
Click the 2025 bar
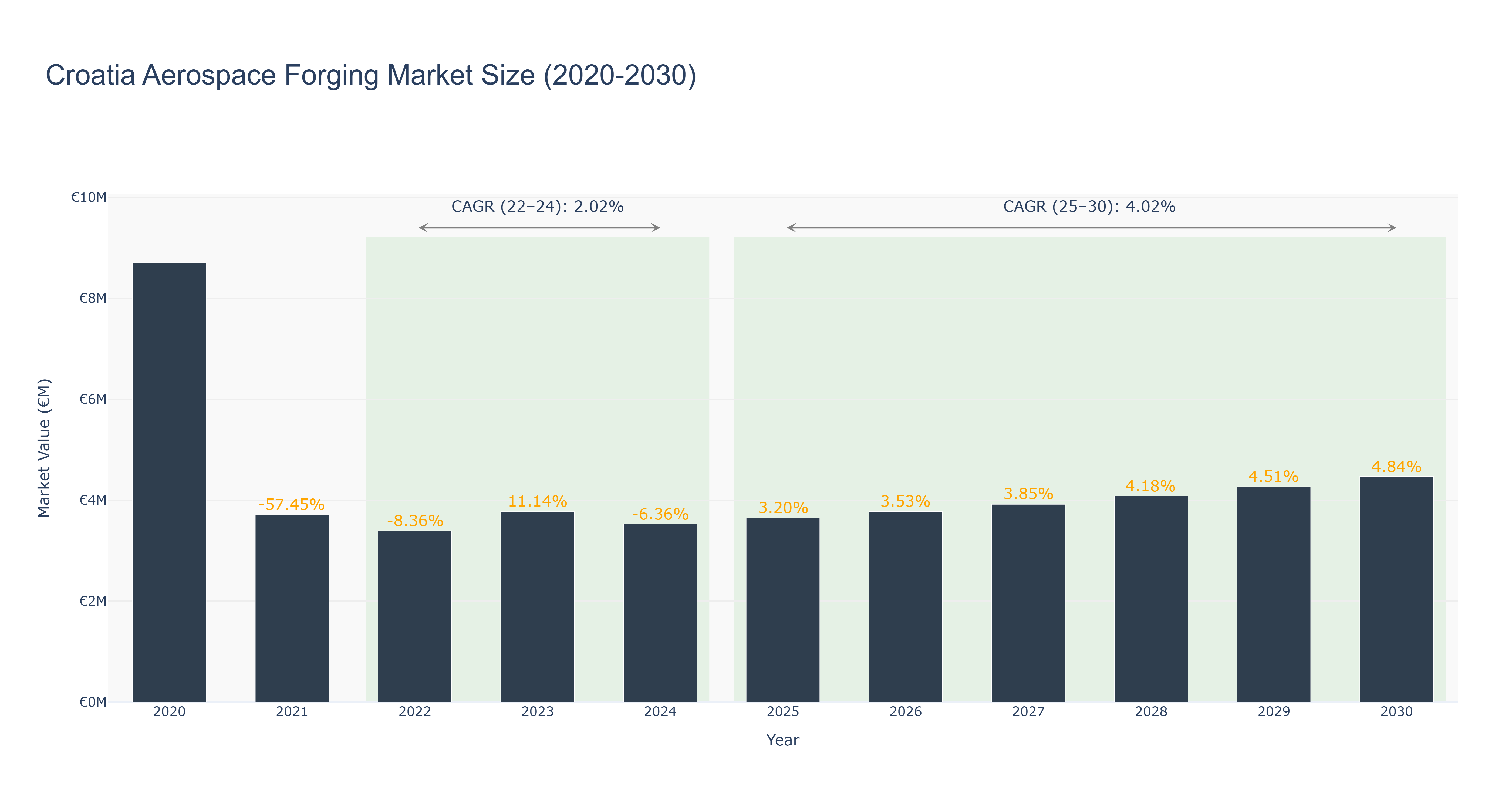782,610
